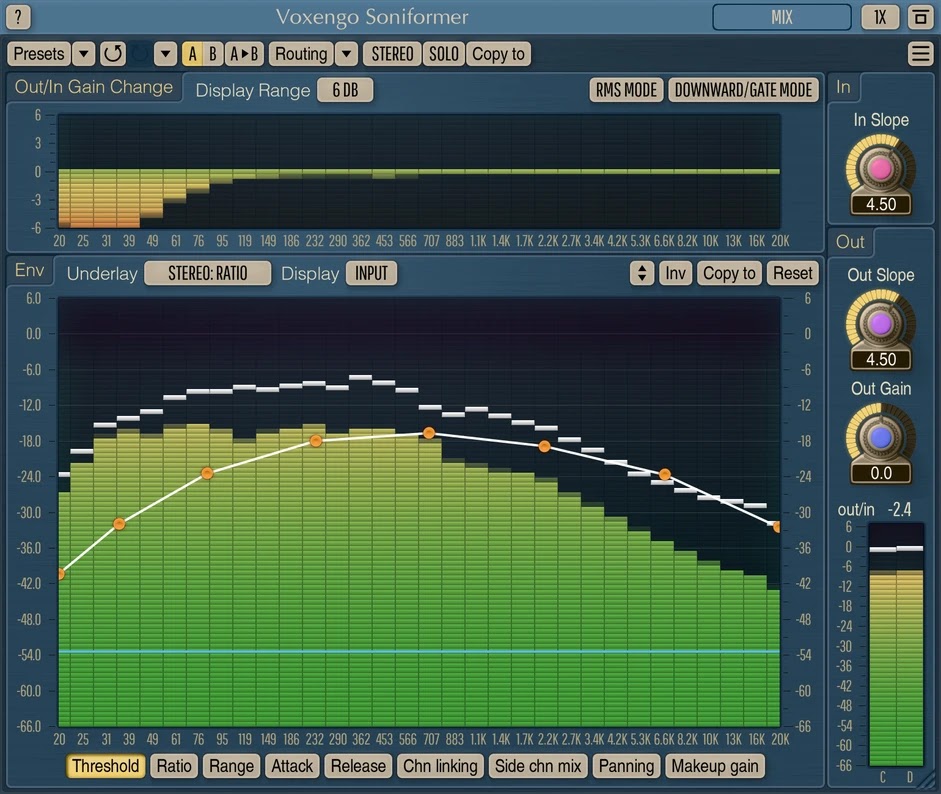Click the MIX plugin instance name field
The image size is (941, 794).
click(x=781, y=17)
